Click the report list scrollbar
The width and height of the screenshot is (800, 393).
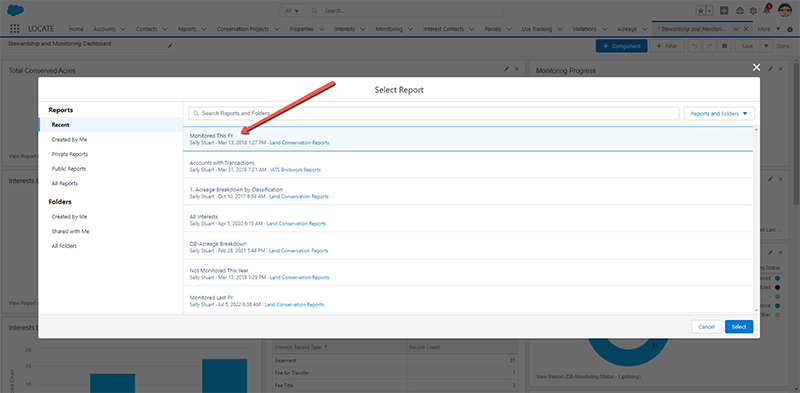point(756,219)
